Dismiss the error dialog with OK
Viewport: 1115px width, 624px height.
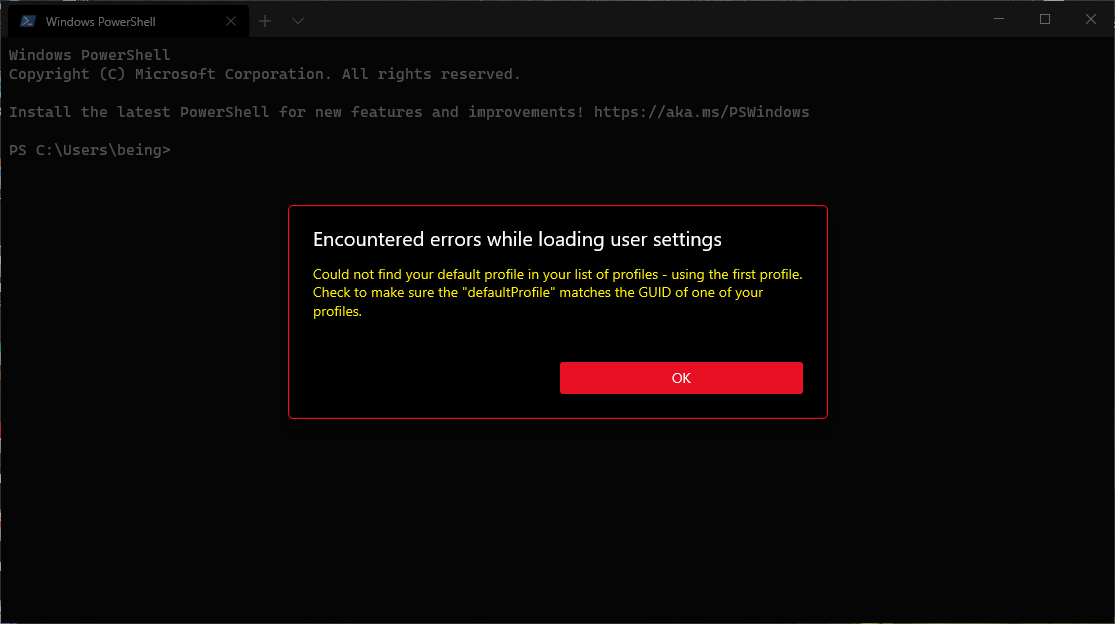[681, 377]
